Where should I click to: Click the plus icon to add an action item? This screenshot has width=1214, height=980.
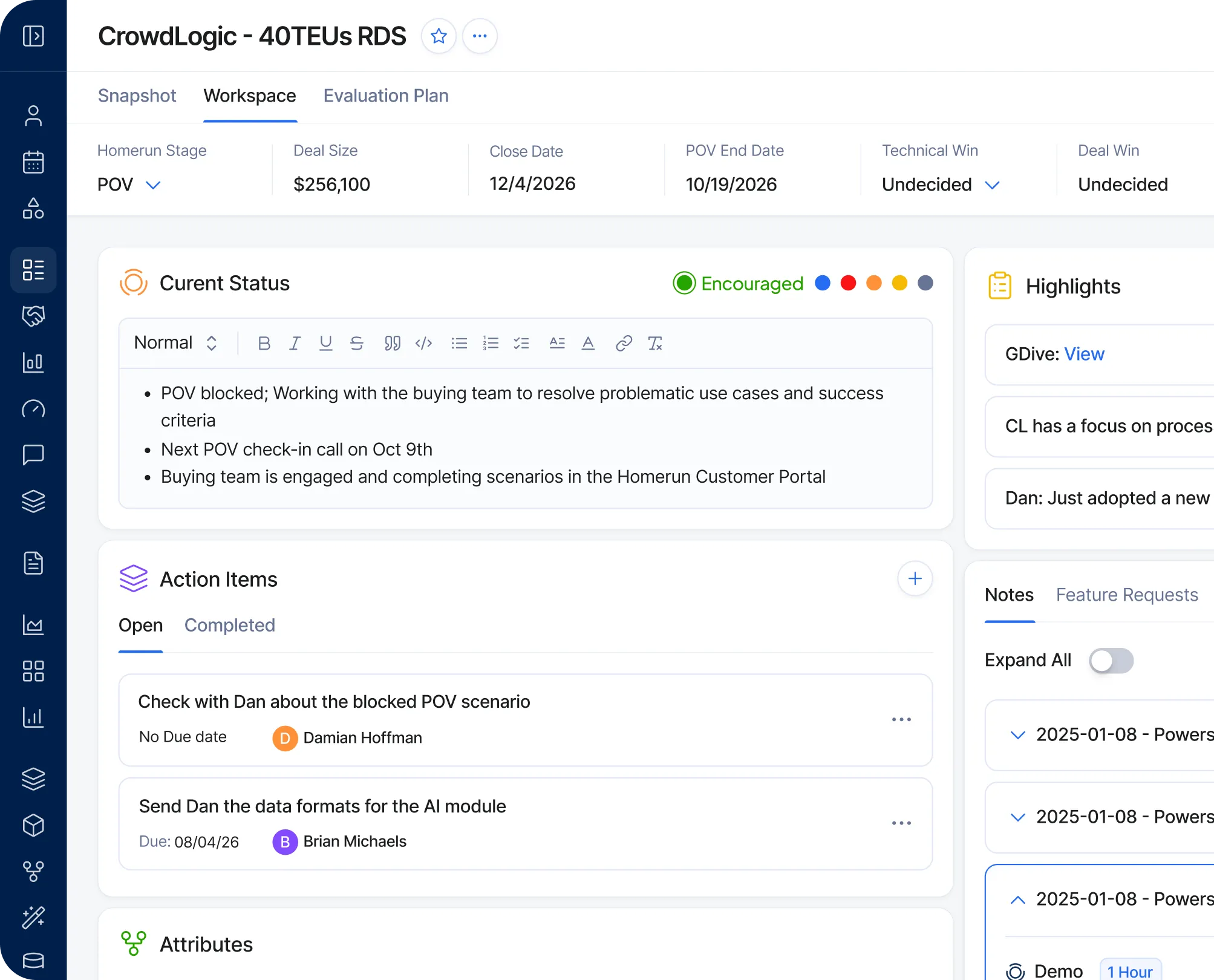915,578
